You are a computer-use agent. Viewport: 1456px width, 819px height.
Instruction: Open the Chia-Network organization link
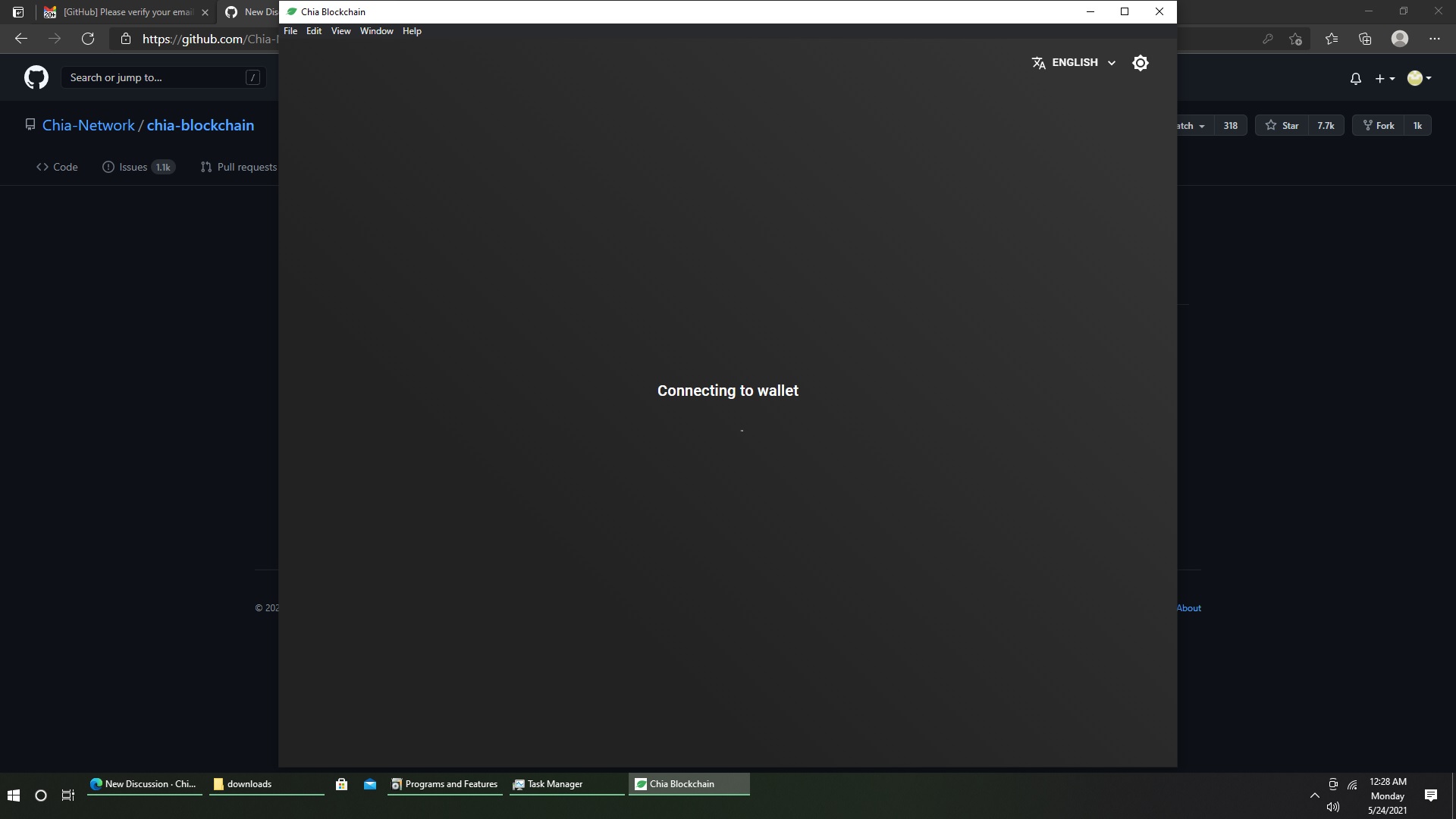click(x=88, y=126)
